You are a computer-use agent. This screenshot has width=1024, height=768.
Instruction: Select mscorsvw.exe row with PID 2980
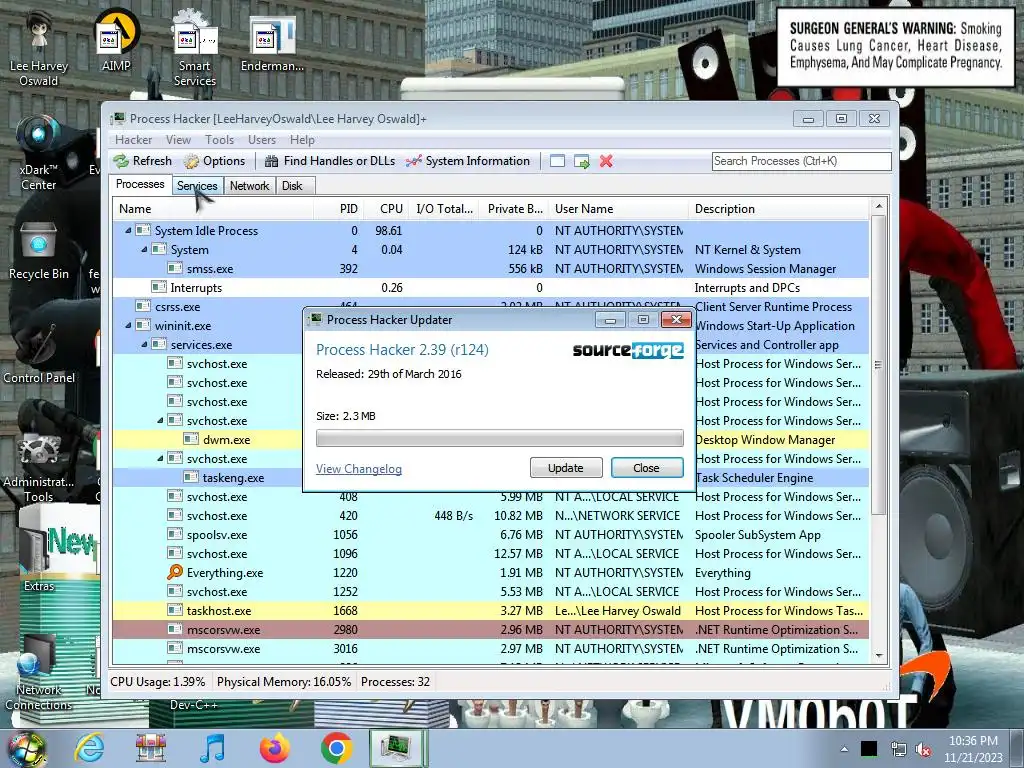tap(490, 630)
